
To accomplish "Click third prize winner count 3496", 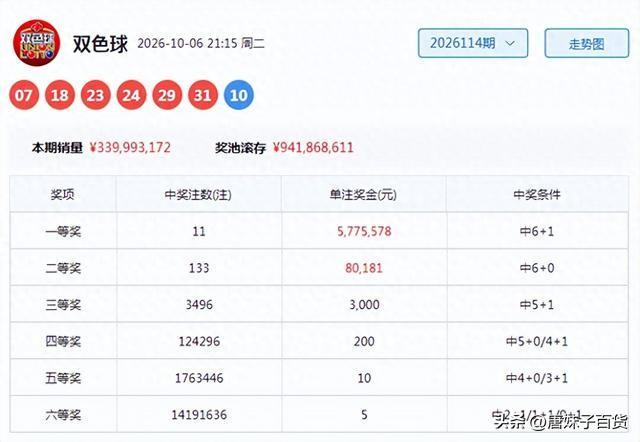I will [x=199, y=305].
